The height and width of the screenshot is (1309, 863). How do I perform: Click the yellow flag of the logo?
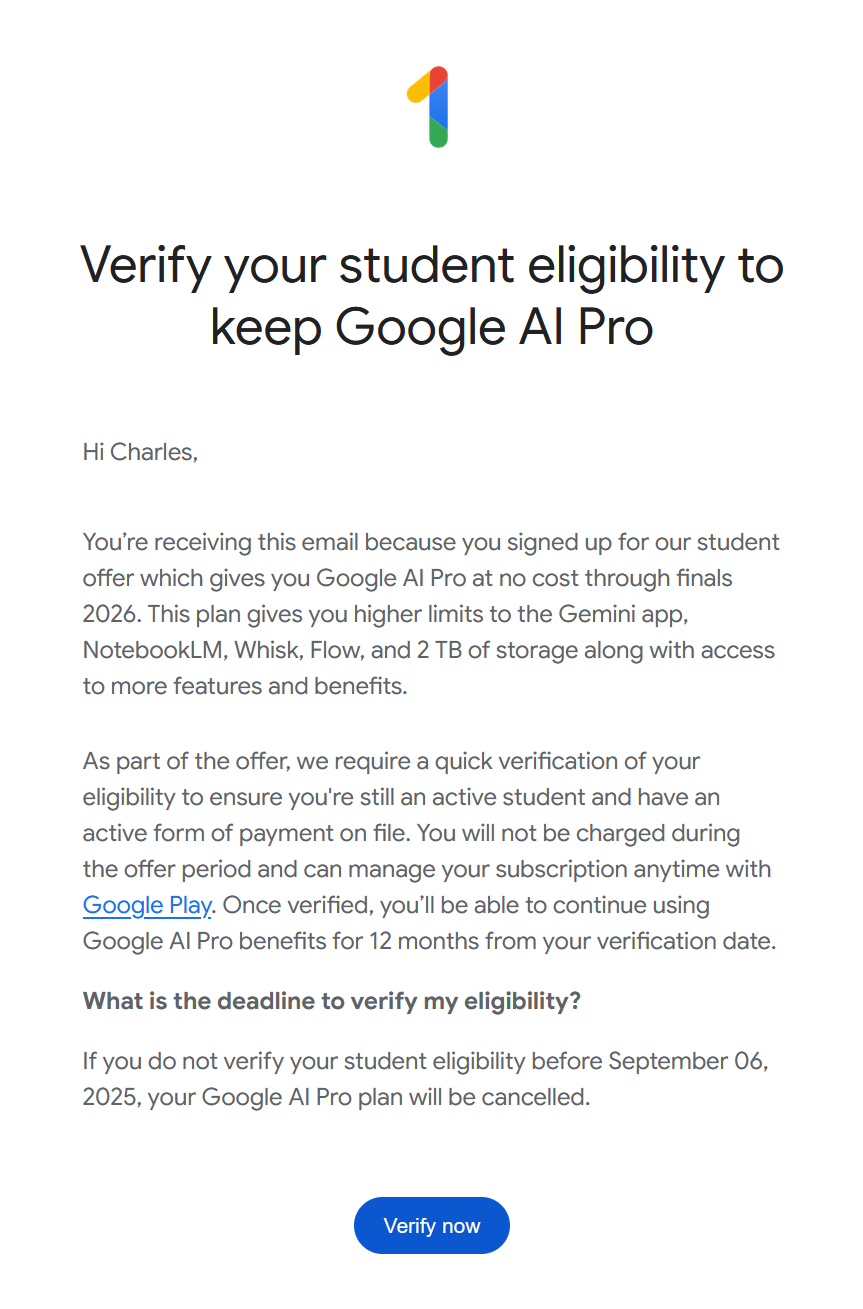coord(417,89)
